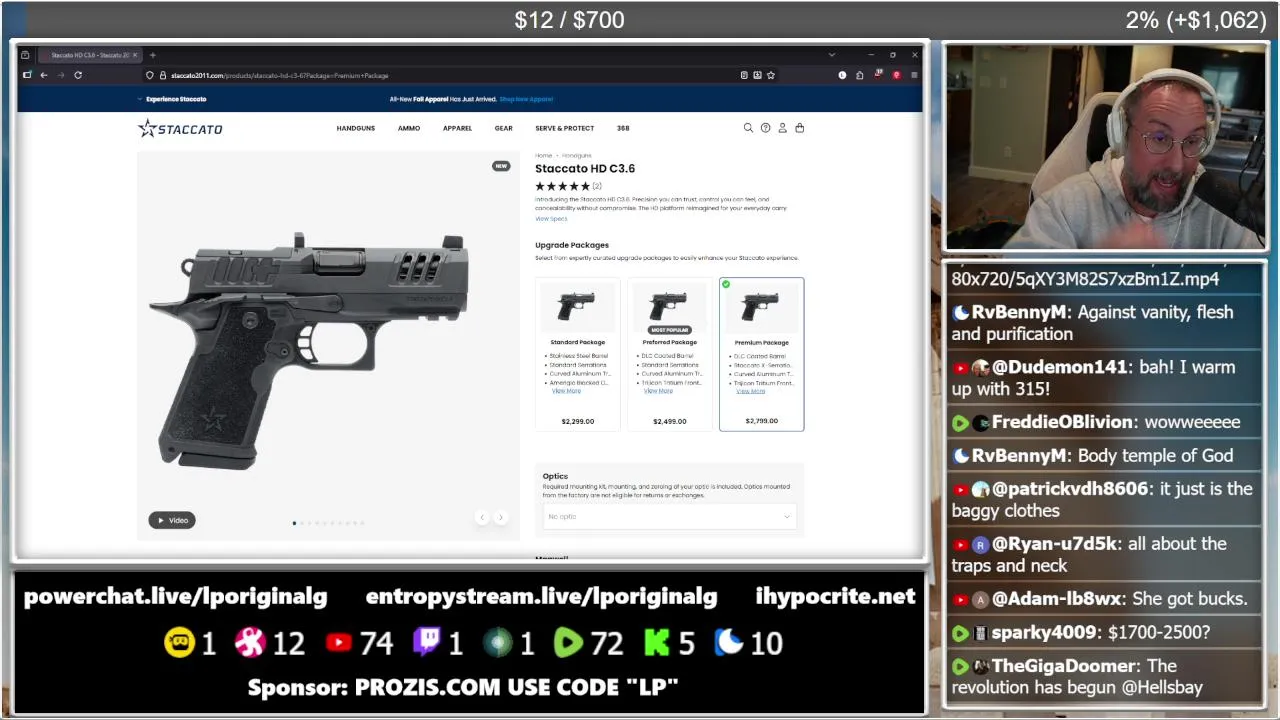Click the first image carousel dot
The width and height of the screenshot is (1280, 720).
click(294, 523)
